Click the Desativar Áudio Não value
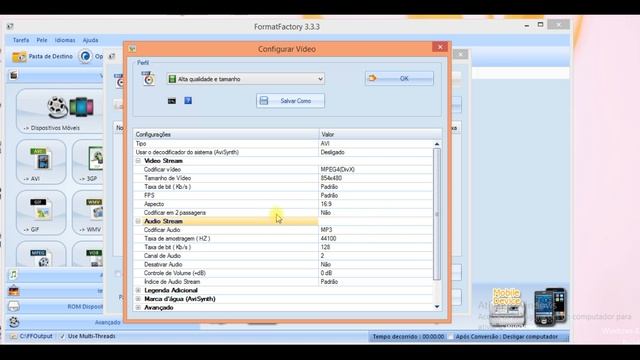Image resolution: width=640 pixels, height=360 pixels. (x=325, y=264)
